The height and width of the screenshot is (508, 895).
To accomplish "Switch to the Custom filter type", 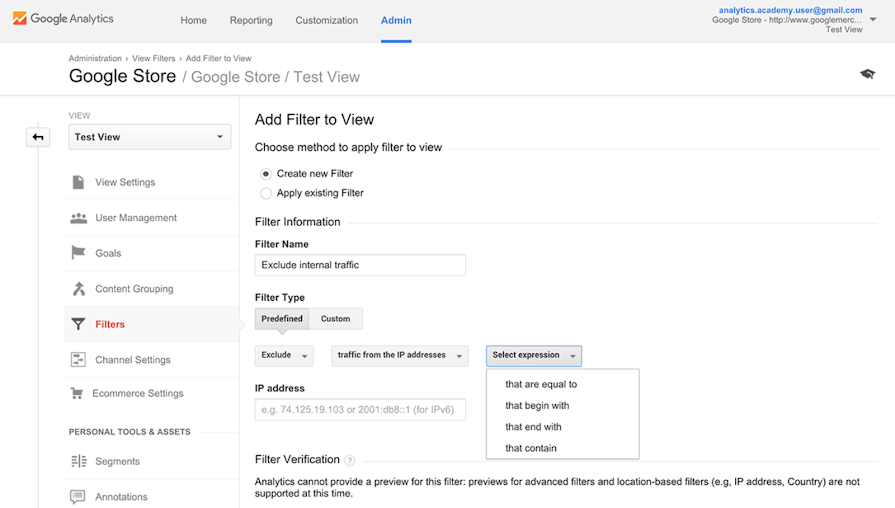I will point(335,319).
